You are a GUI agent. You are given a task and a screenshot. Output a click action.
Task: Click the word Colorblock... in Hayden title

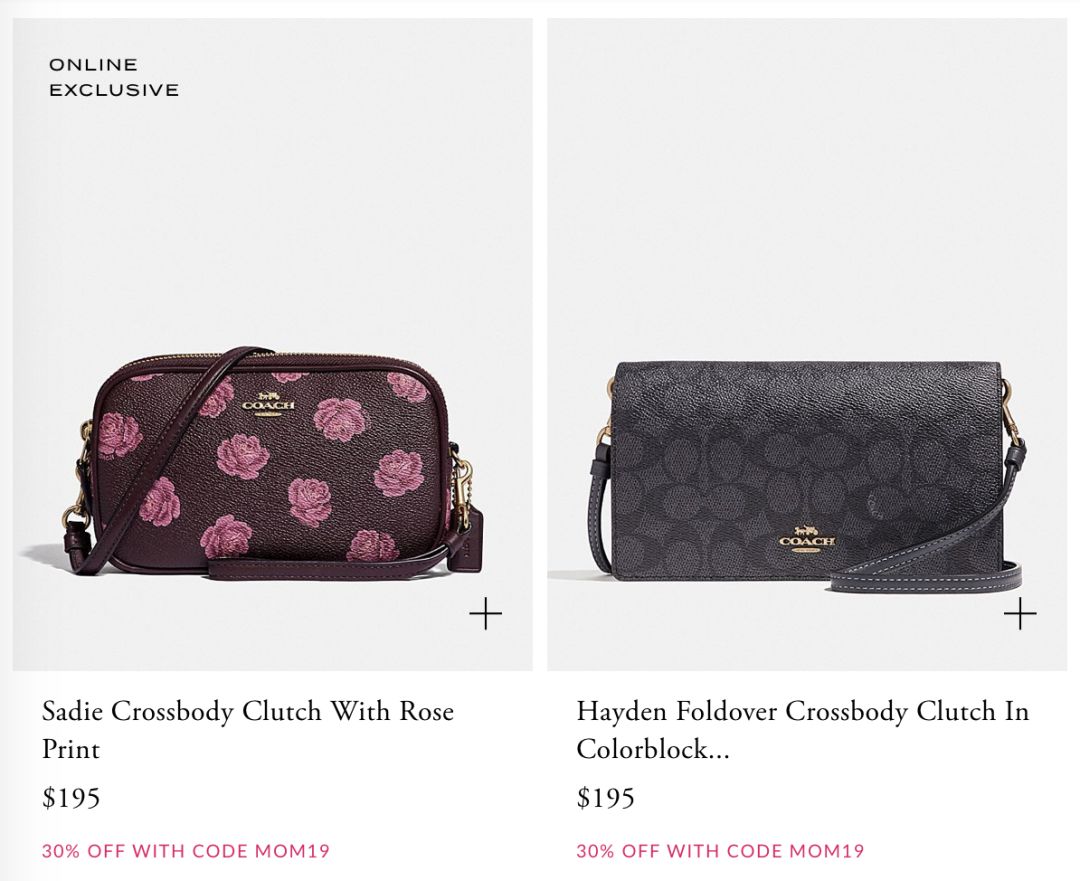tap(653, 749)
